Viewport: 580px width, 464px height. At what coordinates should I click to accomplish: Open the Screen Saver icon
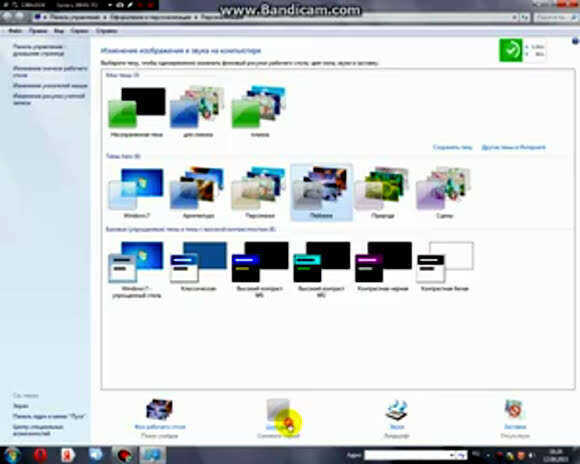[515, 410]
